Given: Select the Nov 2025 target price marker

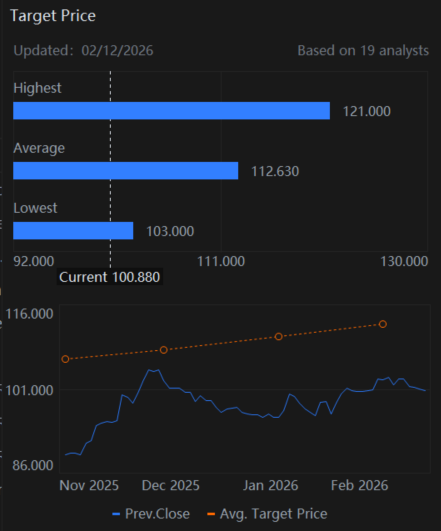Looking at the screenshot, I should pyautogui.click(x=65, y=359).
